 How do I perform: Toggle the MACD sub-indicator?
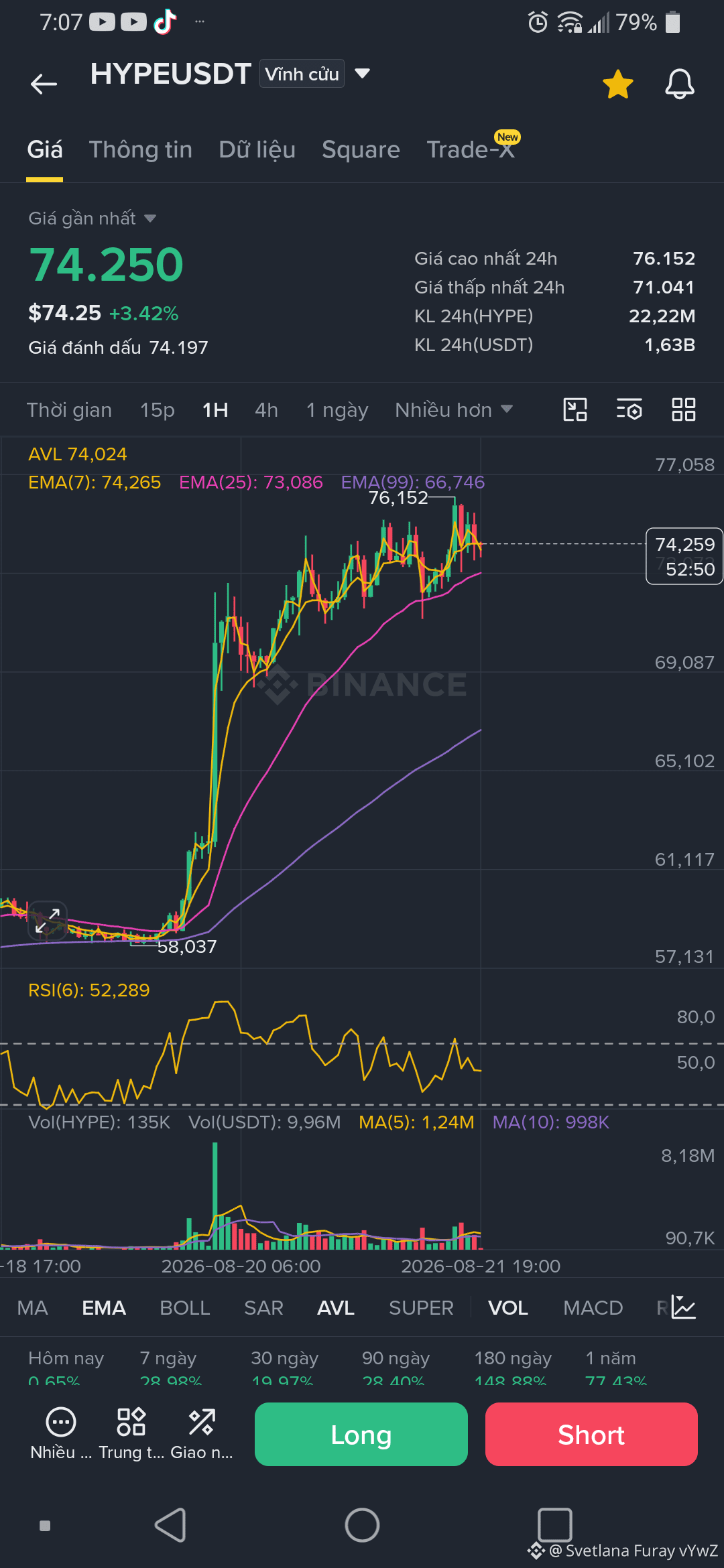(593, 1308)
